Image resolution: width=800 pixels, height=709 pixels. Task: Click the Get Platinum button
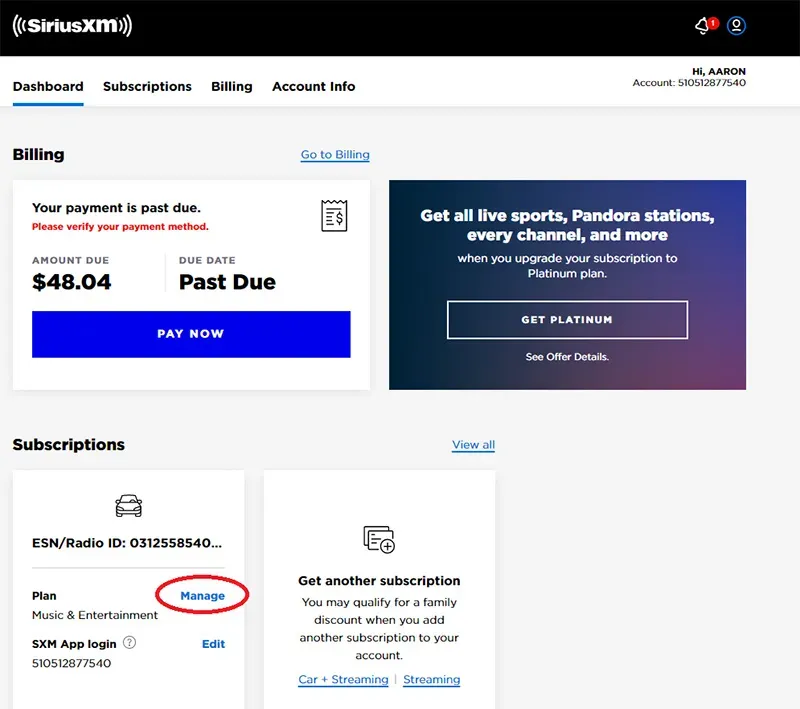tap(567, 320)
